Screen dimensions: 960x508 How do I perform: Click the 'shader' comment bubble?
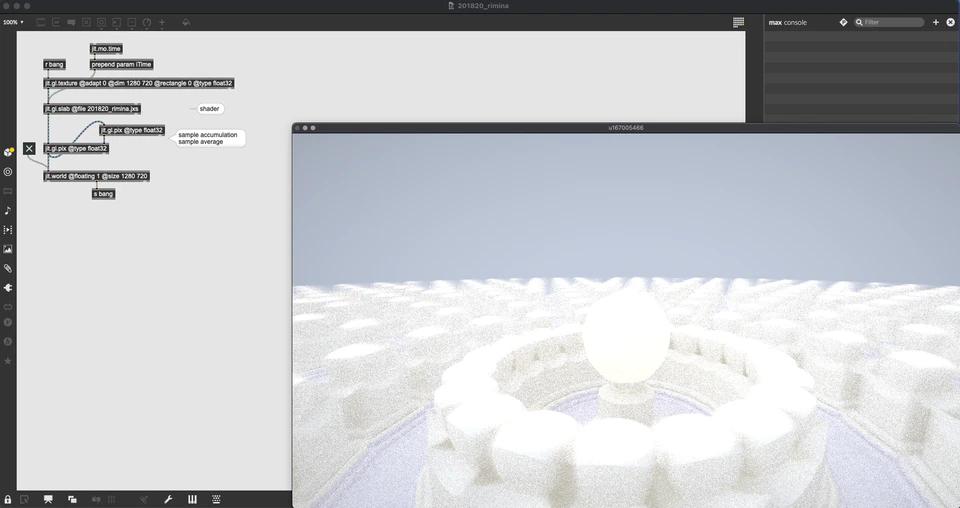[x=209, y=109]
